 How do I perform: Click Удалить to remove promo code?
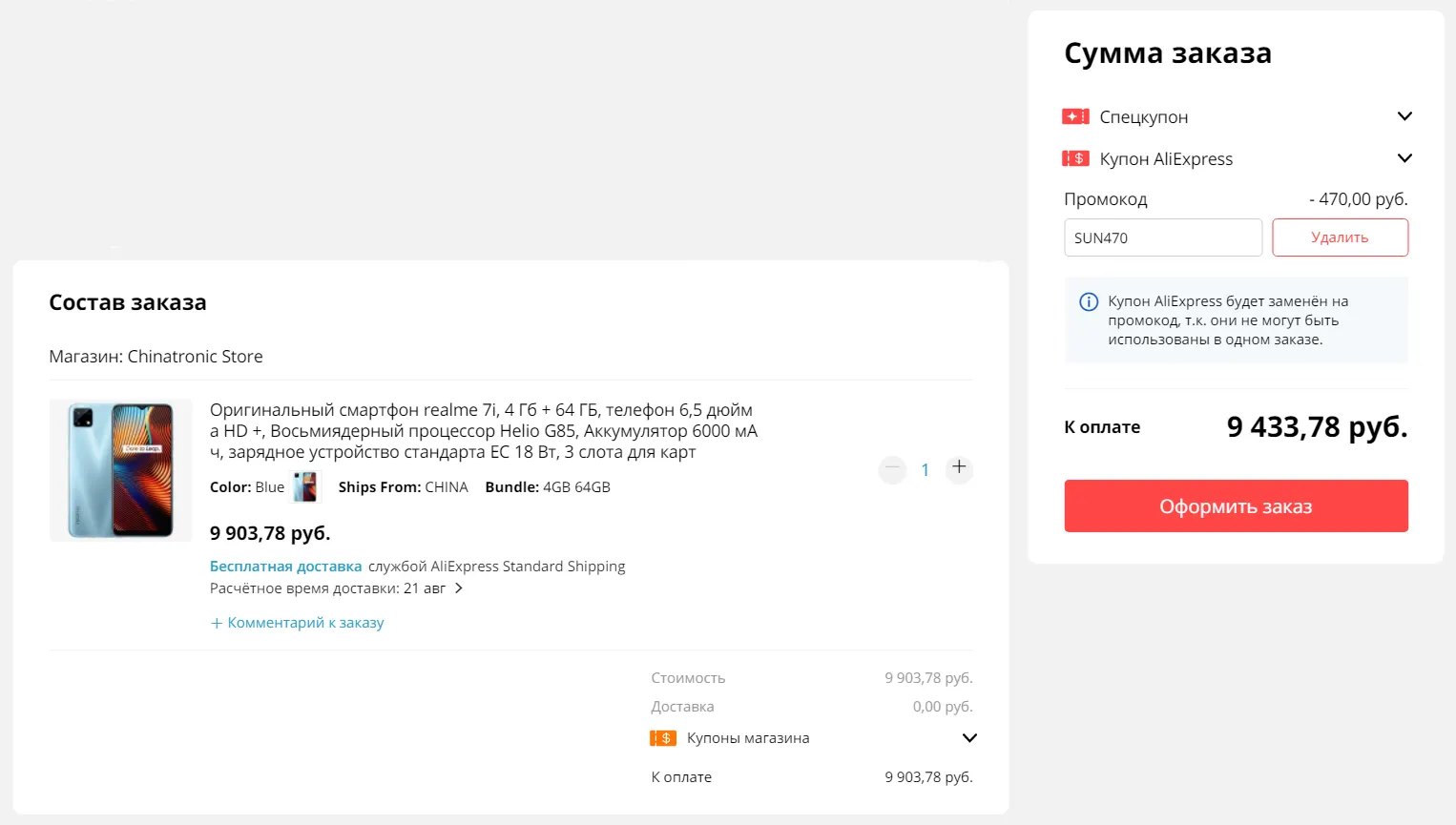1340,237
